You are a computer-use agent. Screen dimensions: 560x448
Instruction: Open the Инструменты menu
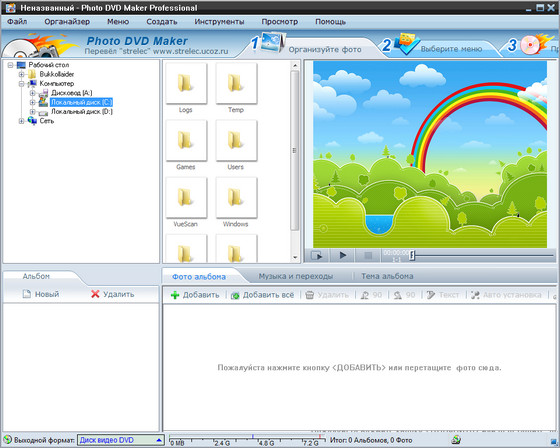tap(219, 21)
